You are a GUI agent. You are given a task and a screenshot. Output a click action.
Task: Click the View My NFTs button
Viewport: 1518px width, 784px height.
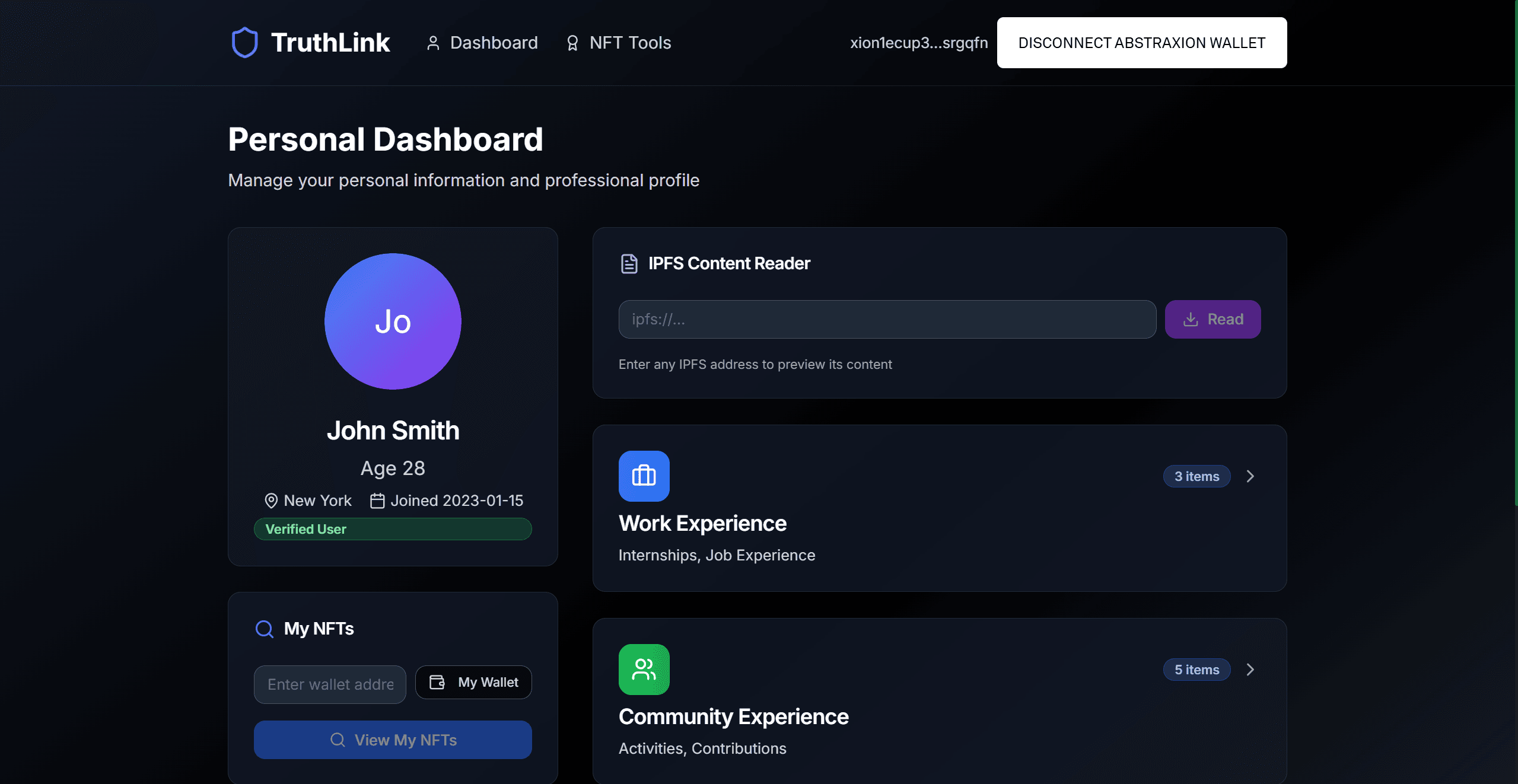tap(393, 740)
